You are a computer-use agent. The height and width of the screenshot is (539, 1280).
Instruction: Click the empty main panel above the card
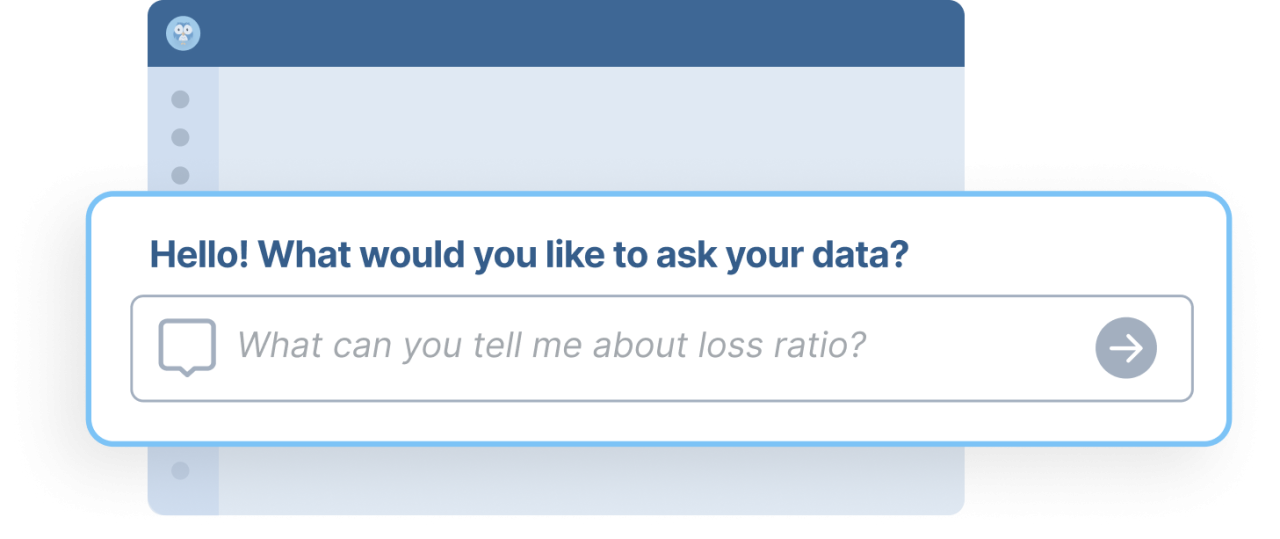click(590, 128)
